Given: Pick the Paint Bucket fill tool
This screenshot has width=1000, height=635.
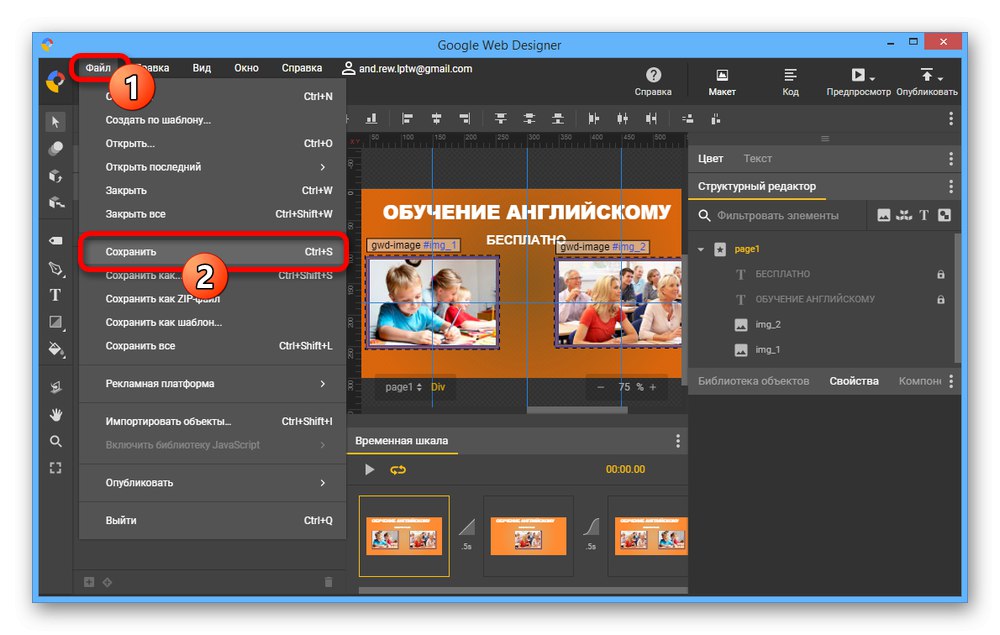Looking at the screenshot, I should click(x=56, y=349).
